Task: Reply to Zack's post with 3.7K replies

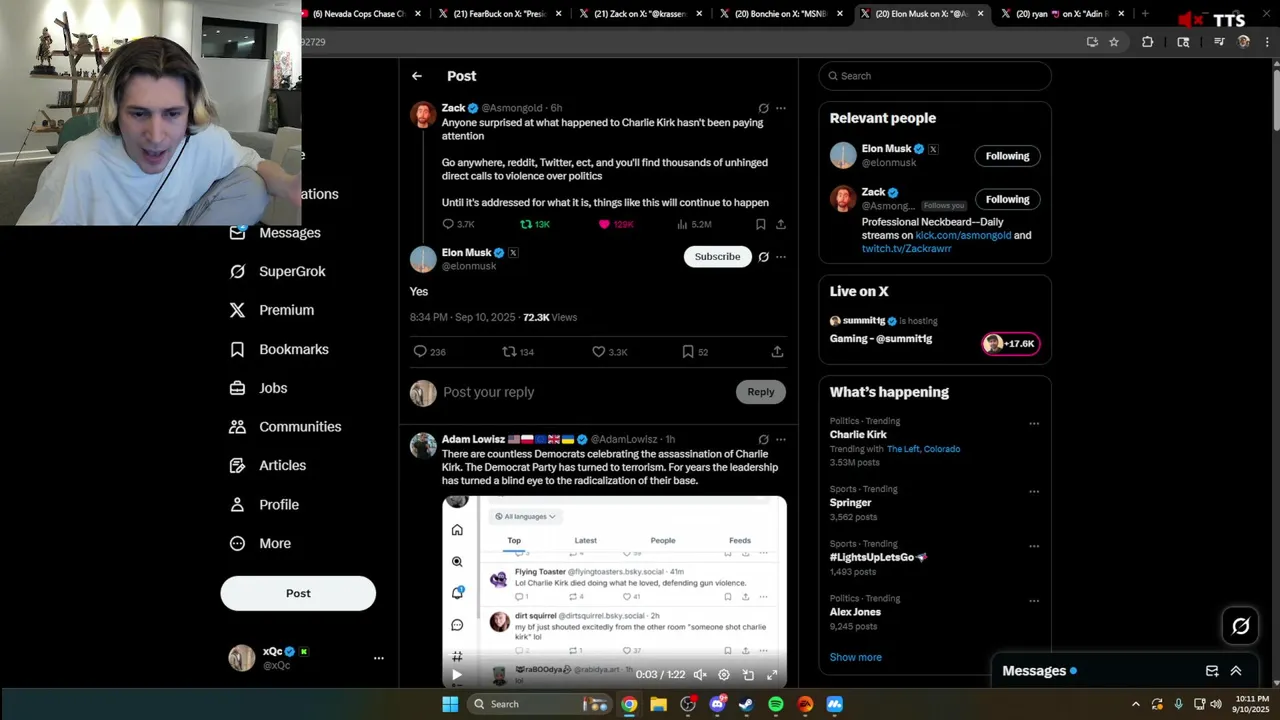Action: [458, 224]
